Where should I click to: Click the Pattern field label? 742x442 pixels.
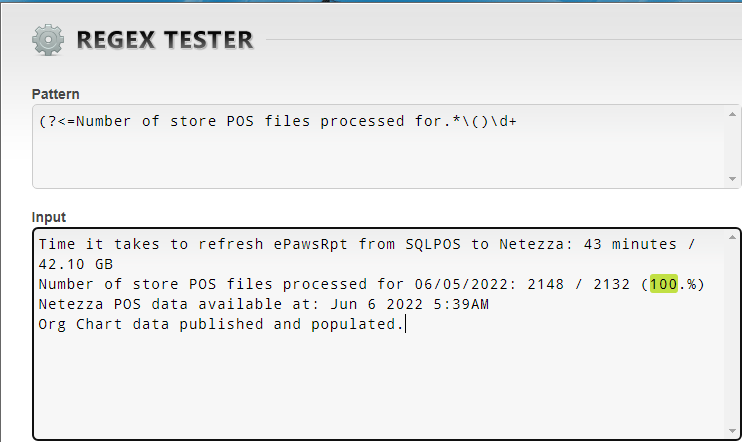pos(56,94)
